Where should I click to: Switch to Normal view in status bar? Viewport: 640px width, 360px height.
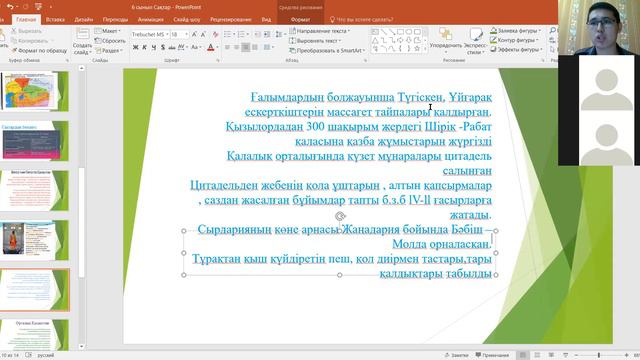[x=523, y=355]
